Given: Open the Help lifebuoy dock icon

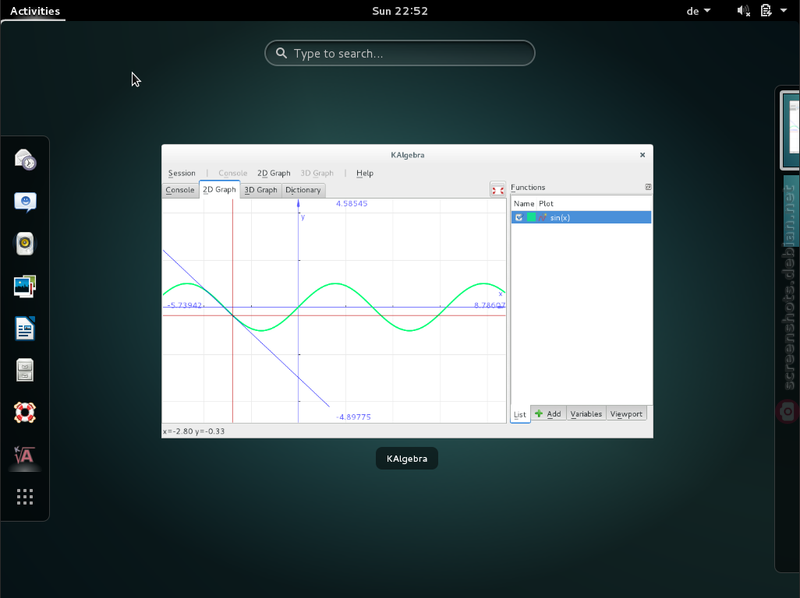Looking at the screenshot, I should (24, 412).
